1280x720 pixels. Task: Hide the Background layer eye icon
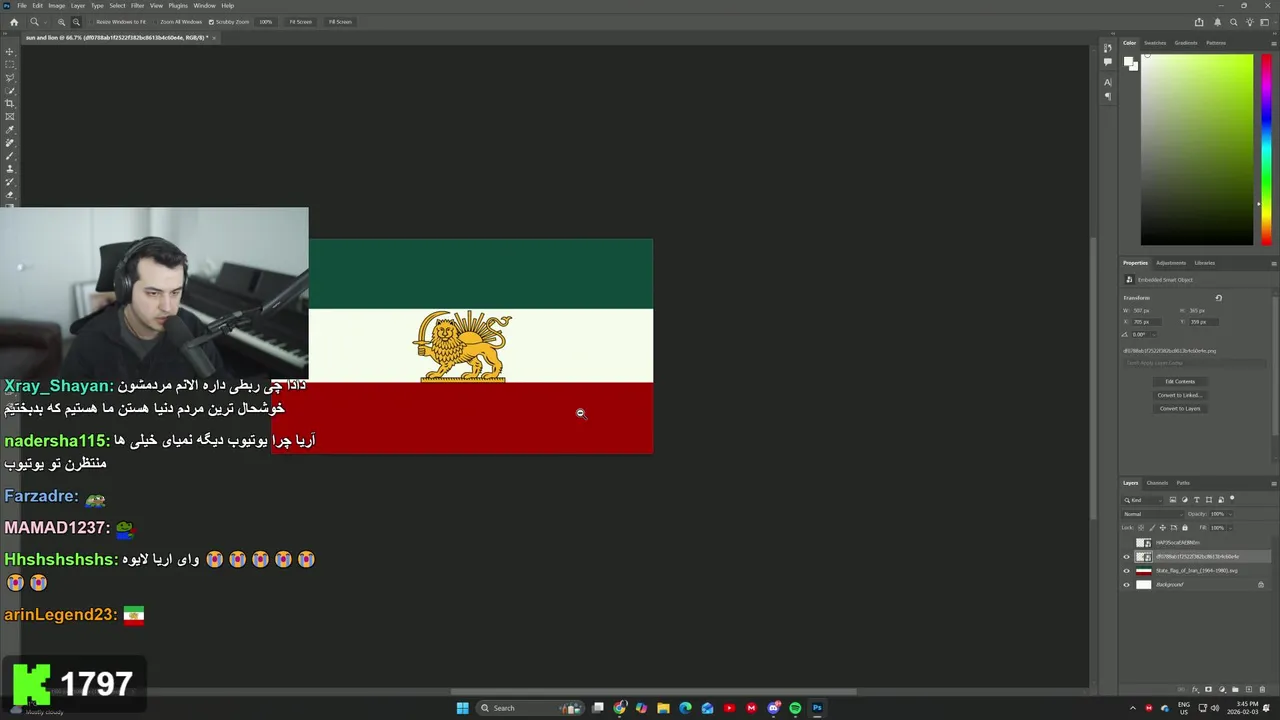[x=1126, y=585]
